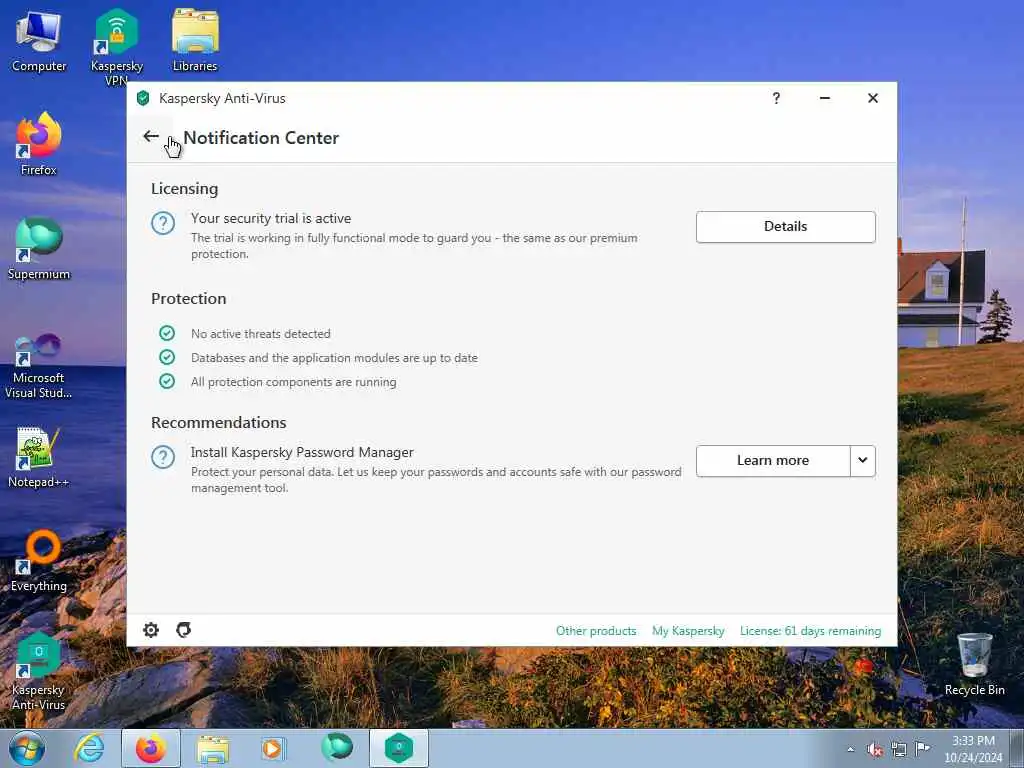The width and height of the screenshot is (1024, 768).
Task: Click 'All protection components are running' text
Action: 293,382
